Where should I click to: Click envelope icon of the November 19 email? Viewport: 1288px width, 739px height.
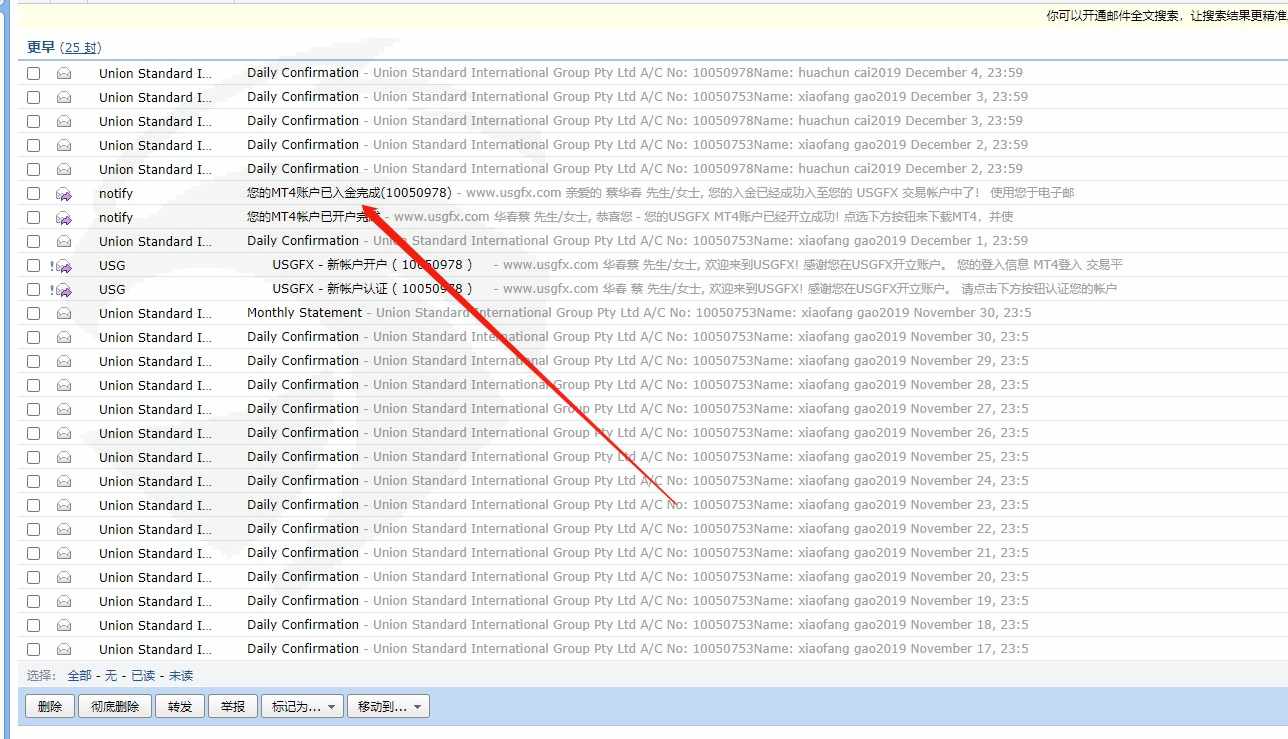(x=64, y=601)
